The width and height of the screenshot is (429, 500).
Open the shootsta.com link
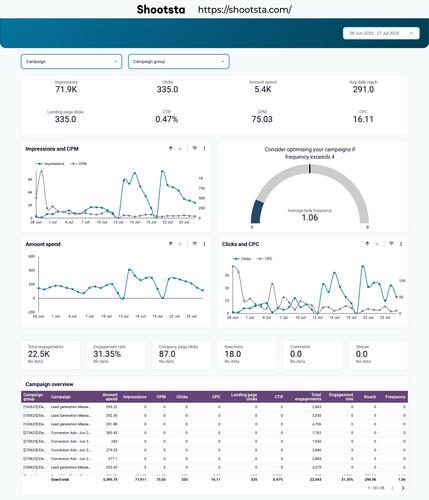pos(245,10)
